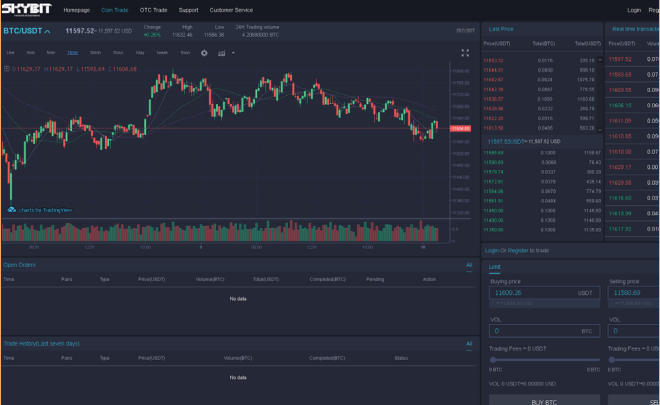Click order book scroll down arrow

tap(600, 130)
